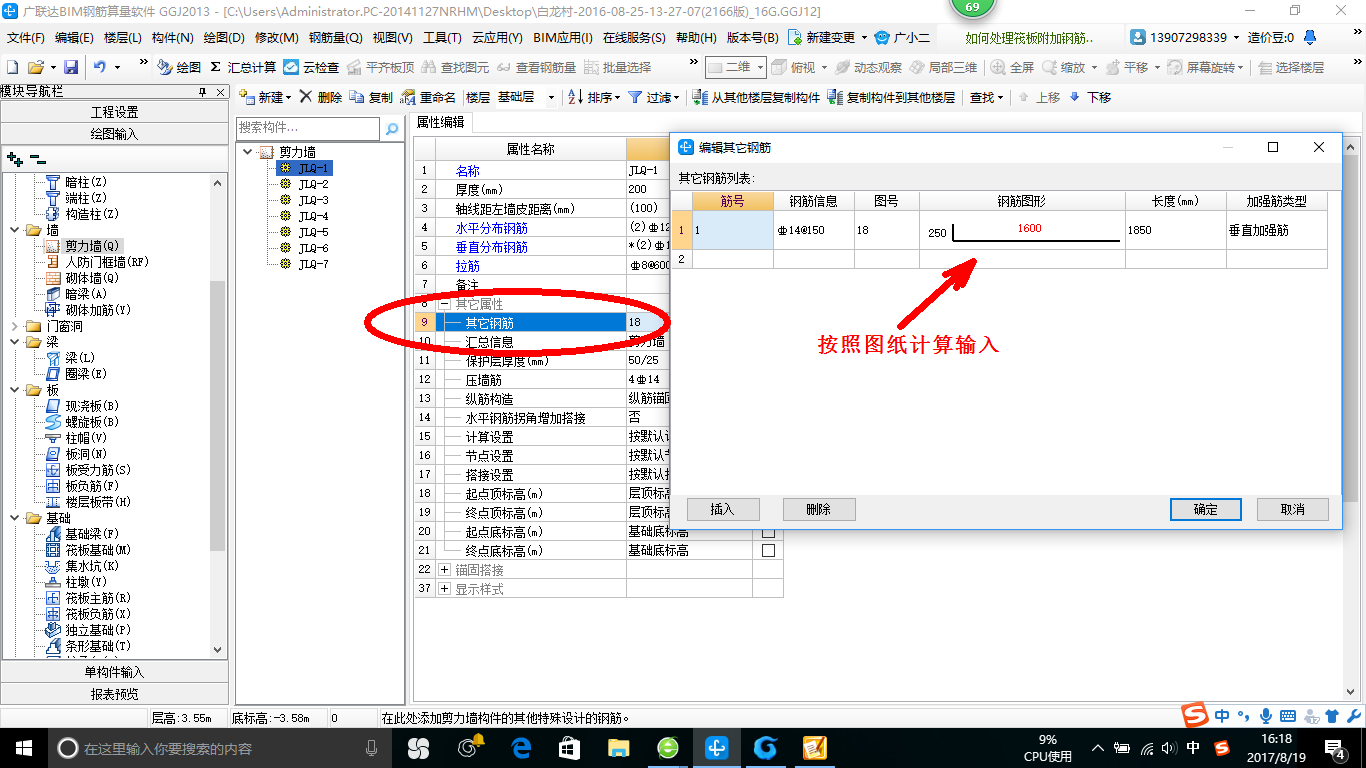Select 暗梁(A) tree item
The height and width of the screenshot is (768, 1366).
tap(85, 294)
